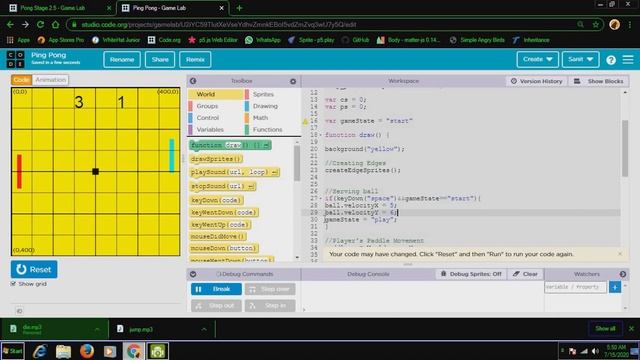This screenshot has width=640, height=360.
Task: Open the hamburger menu icon
Action: (628, 60)
